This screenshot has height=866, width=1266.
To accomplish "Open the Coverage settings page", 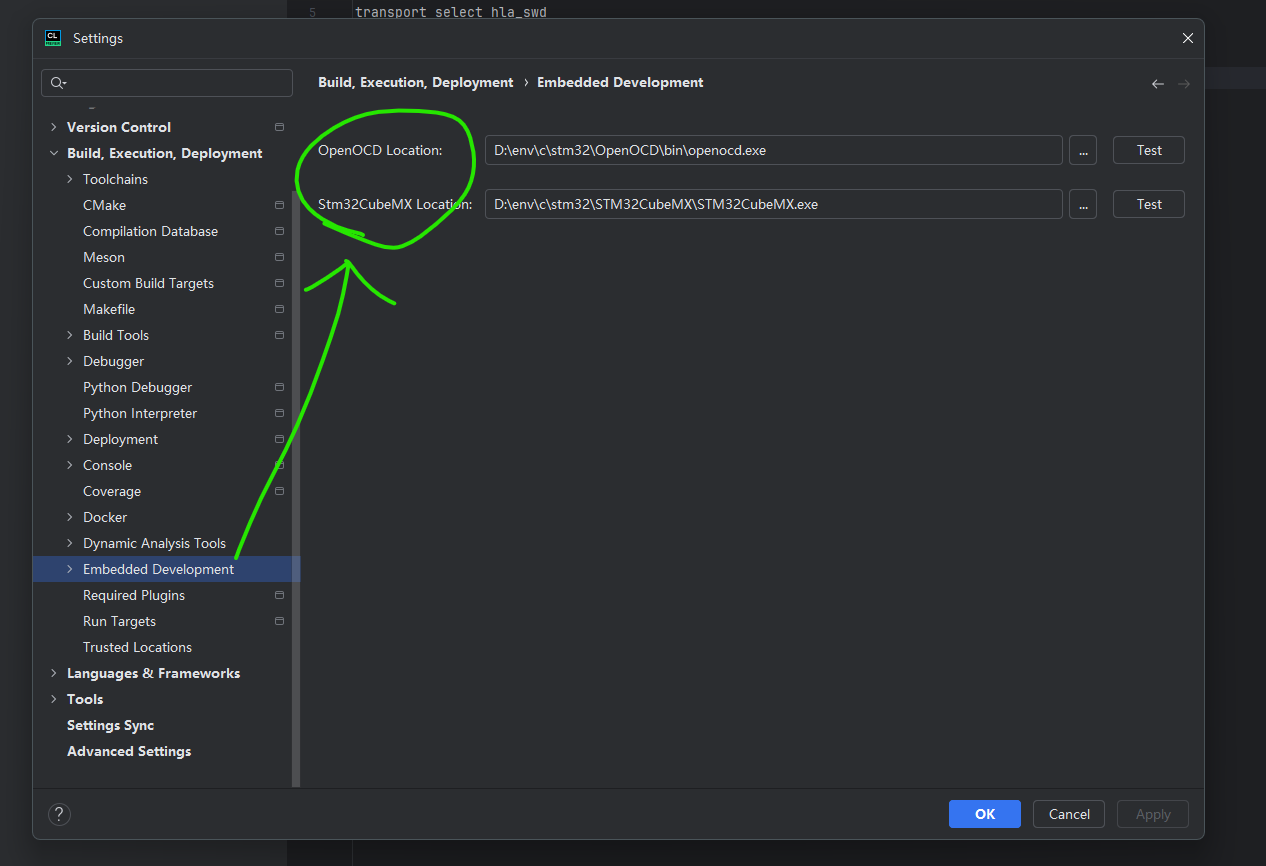I will pos(112,491).
